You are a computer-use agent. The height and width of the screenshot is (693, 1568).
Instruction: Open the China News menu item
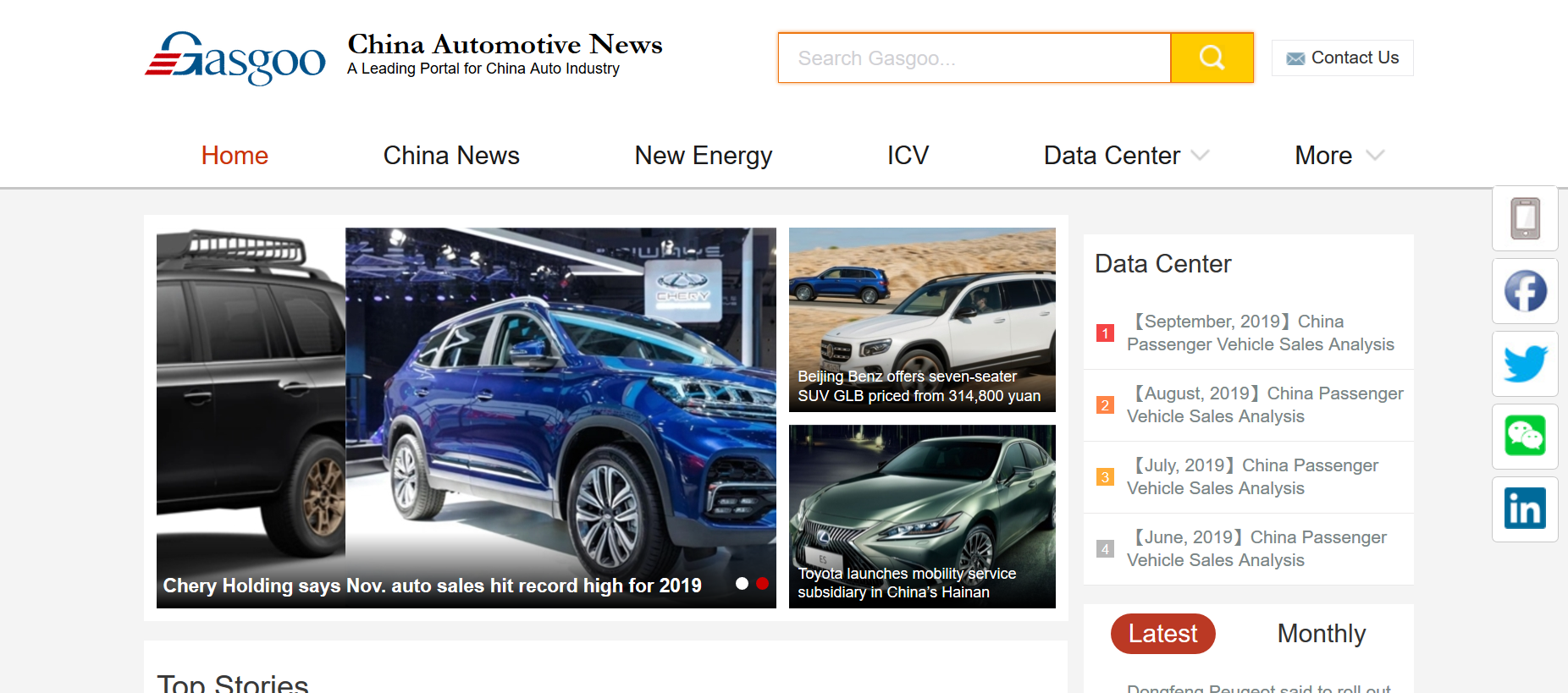click(x=451, y=156)
